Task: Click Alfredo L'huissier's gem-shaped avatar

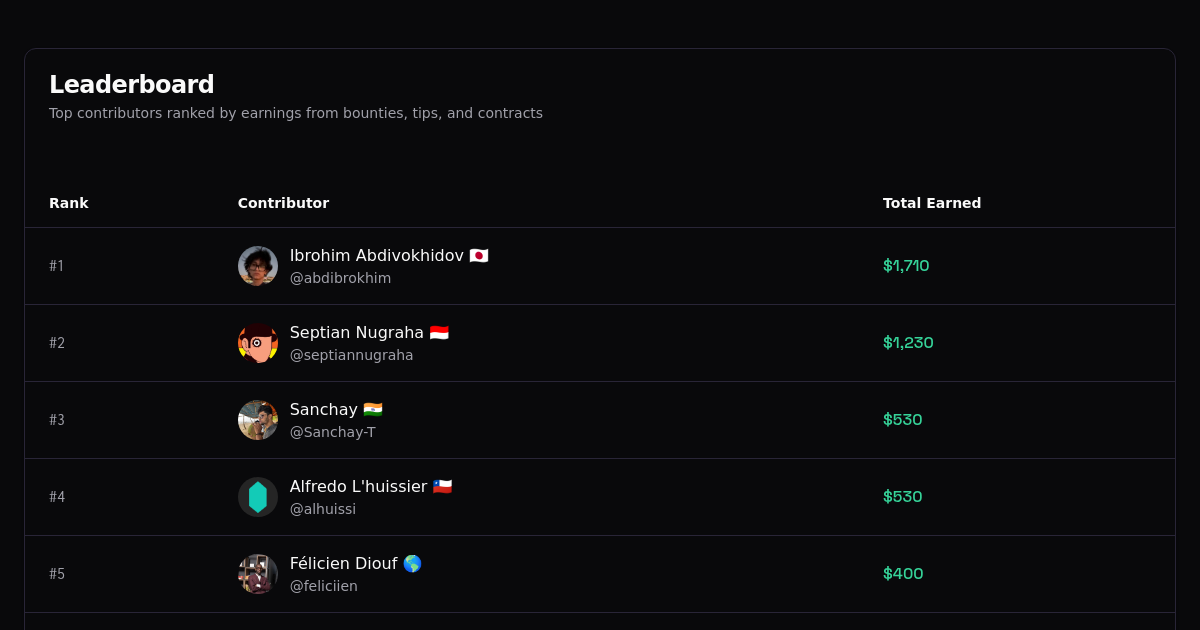Action: (258, 497)
